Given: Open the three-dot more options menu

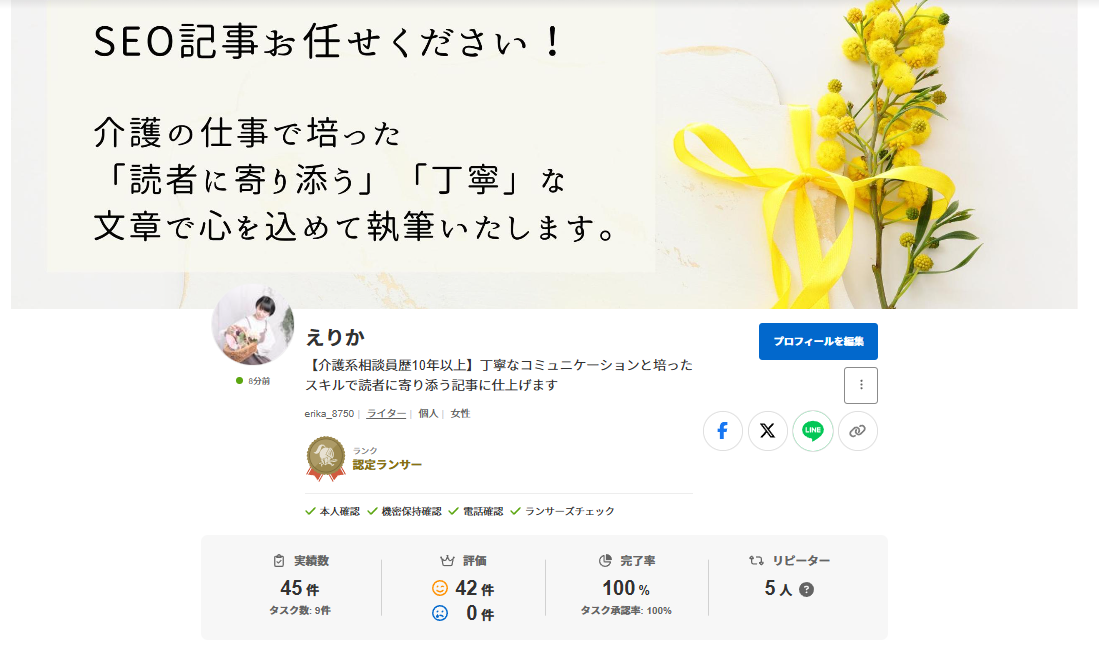Looking at the screenshot, I should (x=861, y=385).
